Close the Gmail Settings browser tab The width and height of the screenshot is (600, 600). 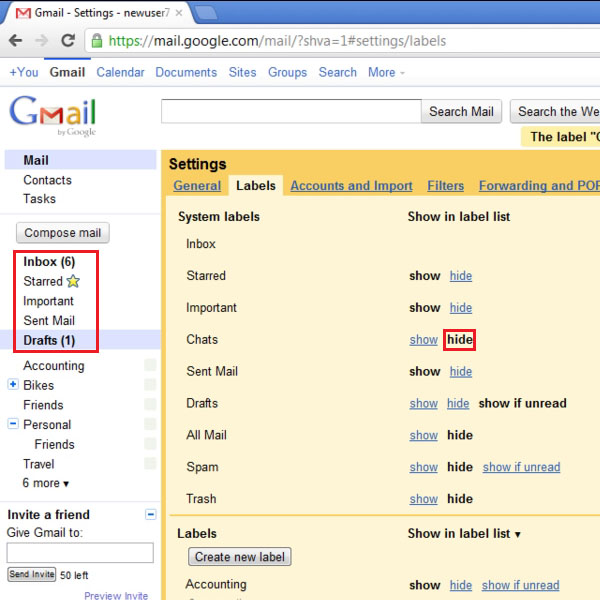click(x=179, y=13)
